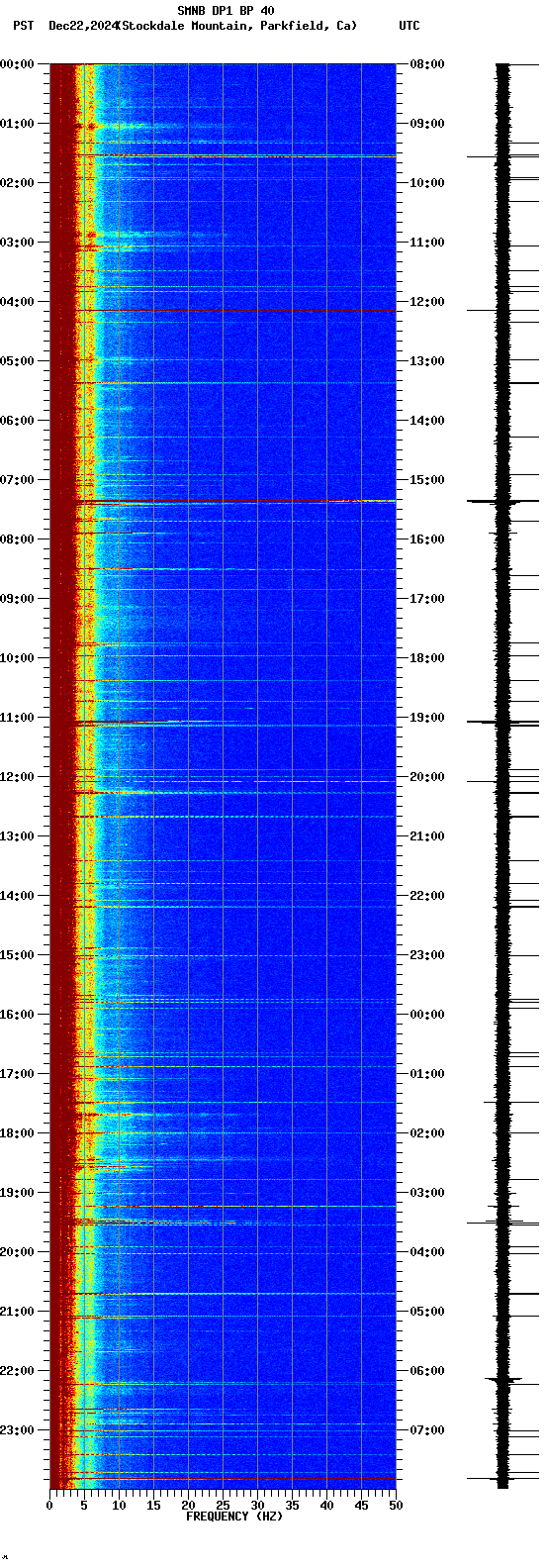This screenshot has width=546, height=1568.
Task: Click the UTC time label "13:00"
Action: [x=427, y=361]
